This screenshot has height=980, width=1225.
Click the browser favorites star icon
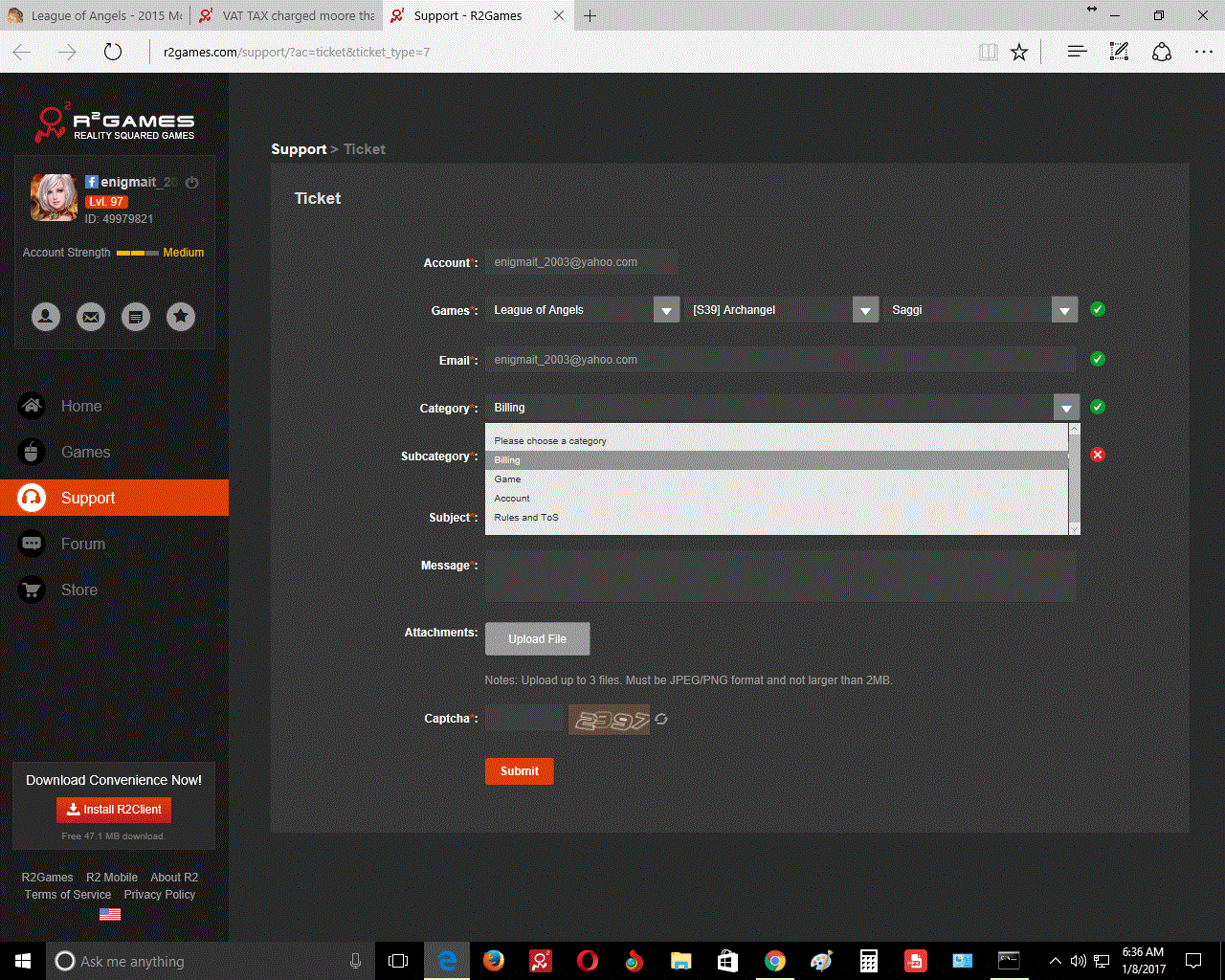pos(1019,53)
